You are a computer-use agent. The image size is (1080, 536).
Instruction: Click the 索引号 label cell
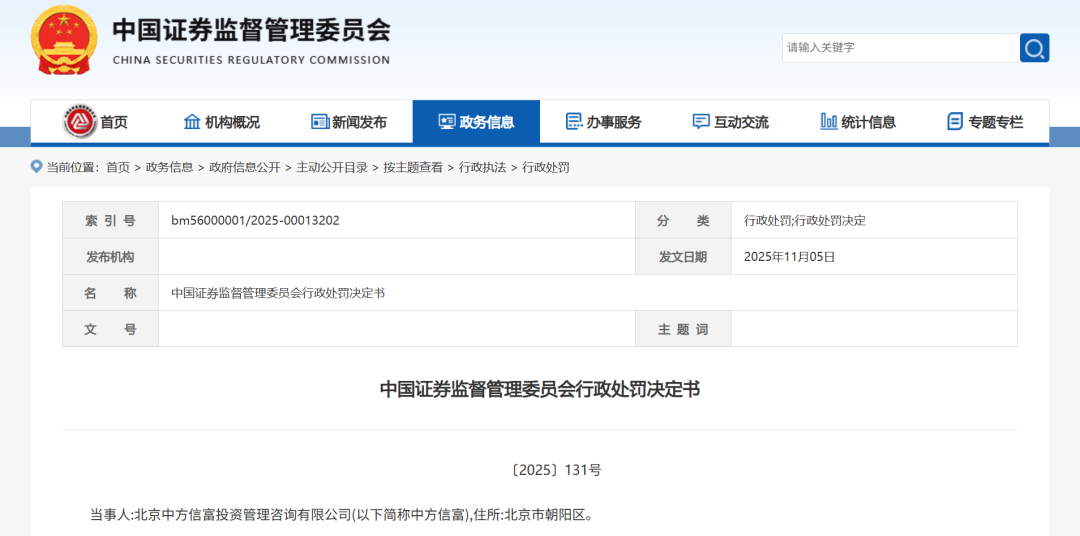(110, 220)
